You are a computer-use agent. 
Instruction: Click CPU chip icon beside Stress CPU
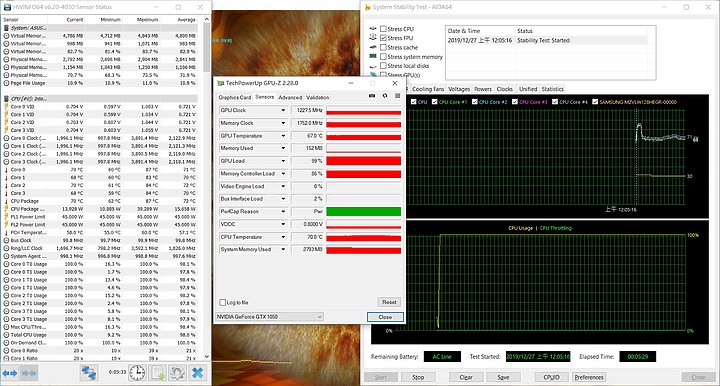tap(373, 28)
